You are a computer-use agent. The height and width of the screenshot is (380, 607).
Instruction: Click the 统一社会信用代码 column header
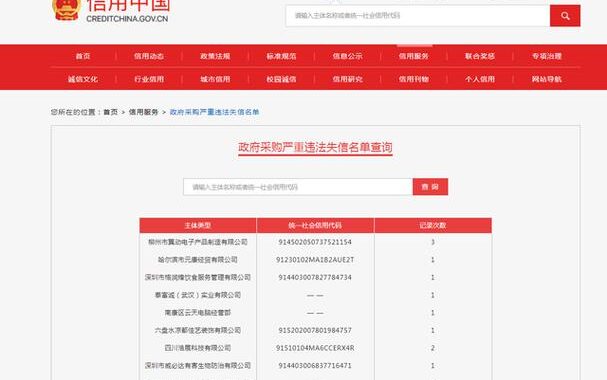pyautogui.click(x=315, y=225)
